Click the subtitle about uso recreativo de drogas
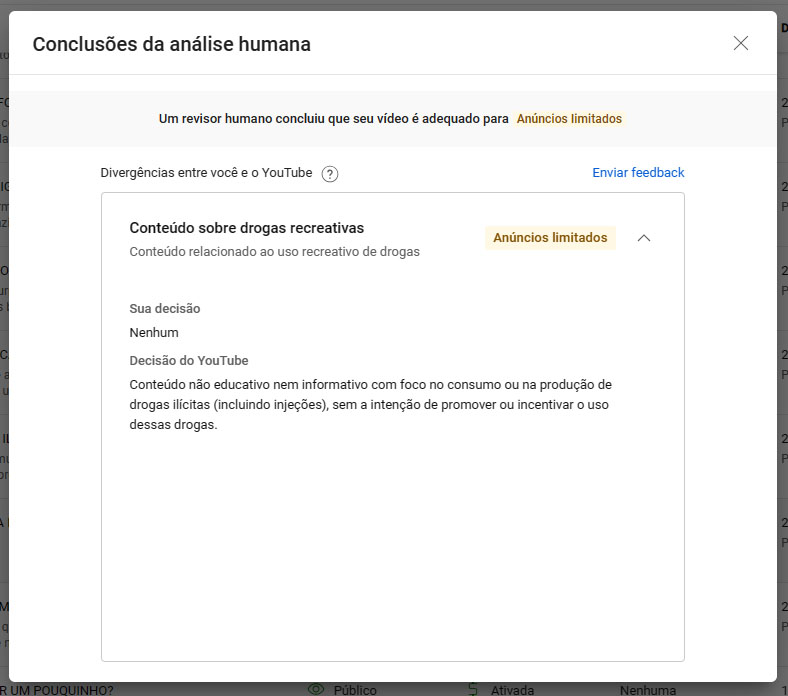The image size is (788, 696). pos(274,252)
